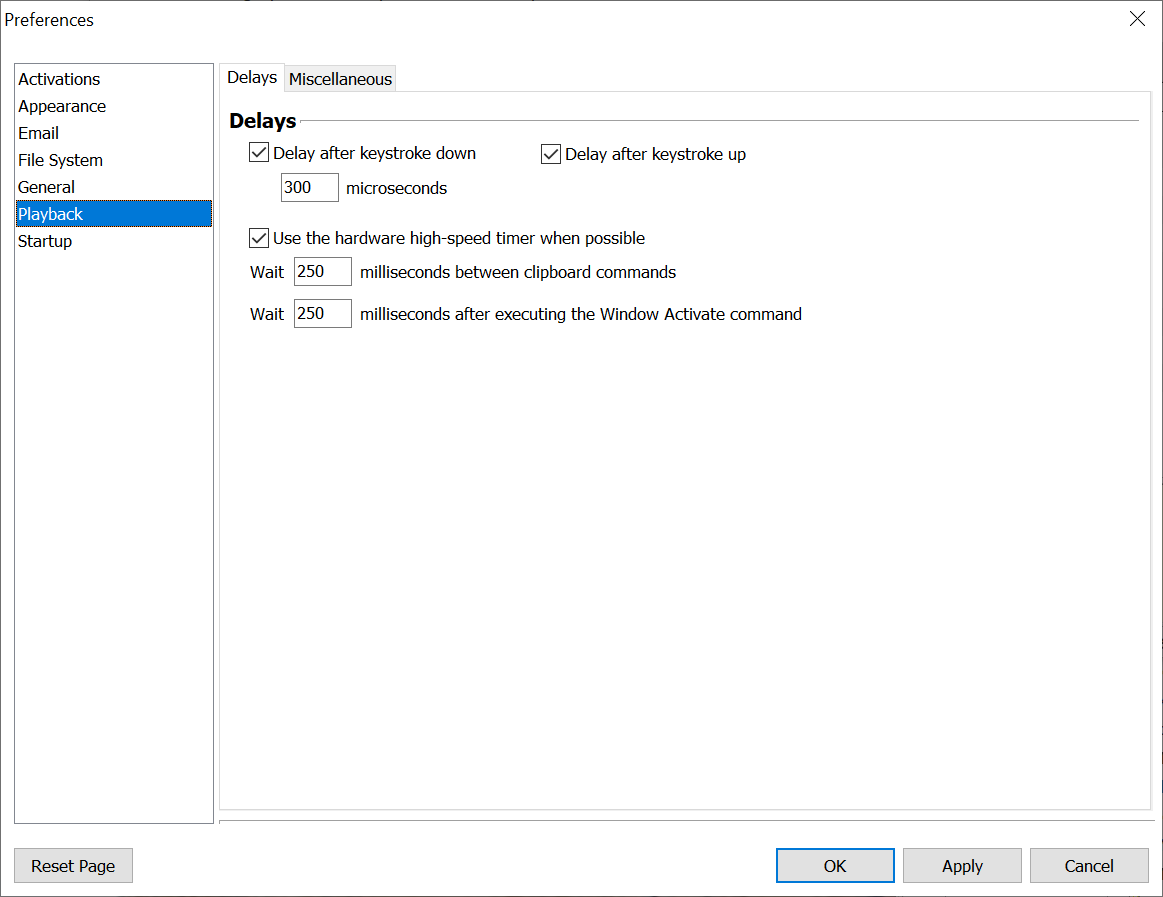Click the Apply button
Image resolution: width=1163 pixels, height=897 pixels.
pyautogui.click(x=962, y=866)
